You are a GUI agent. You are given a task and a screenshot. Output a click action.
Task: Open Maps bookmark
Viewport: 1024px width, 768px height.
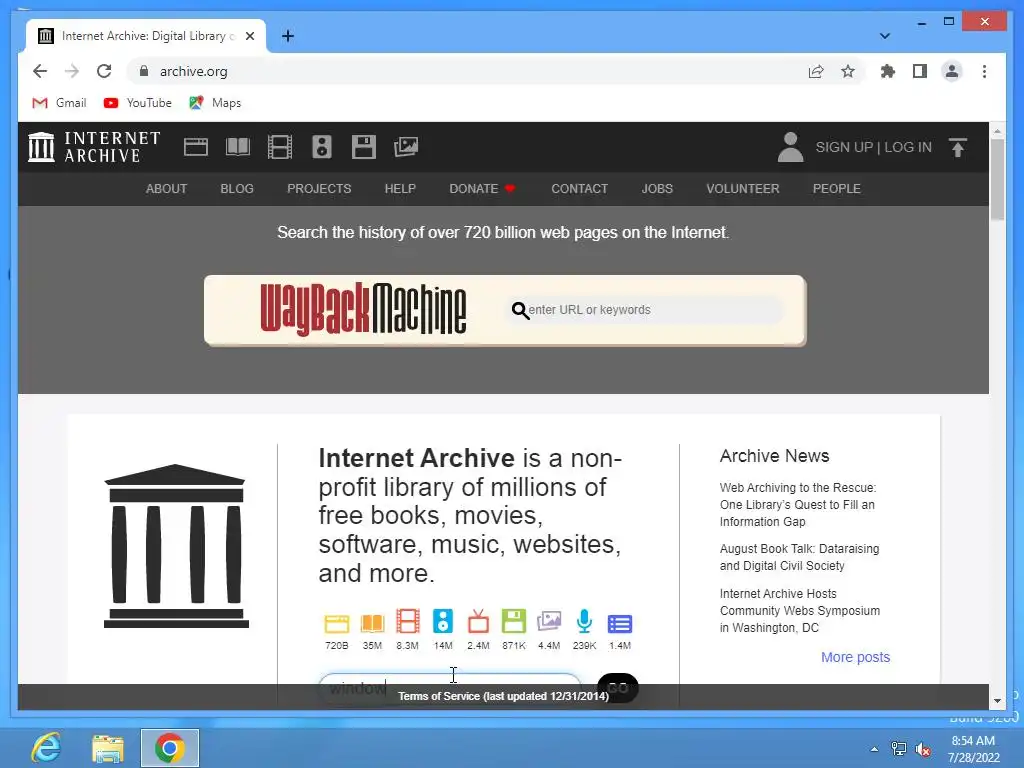(216, 103)
